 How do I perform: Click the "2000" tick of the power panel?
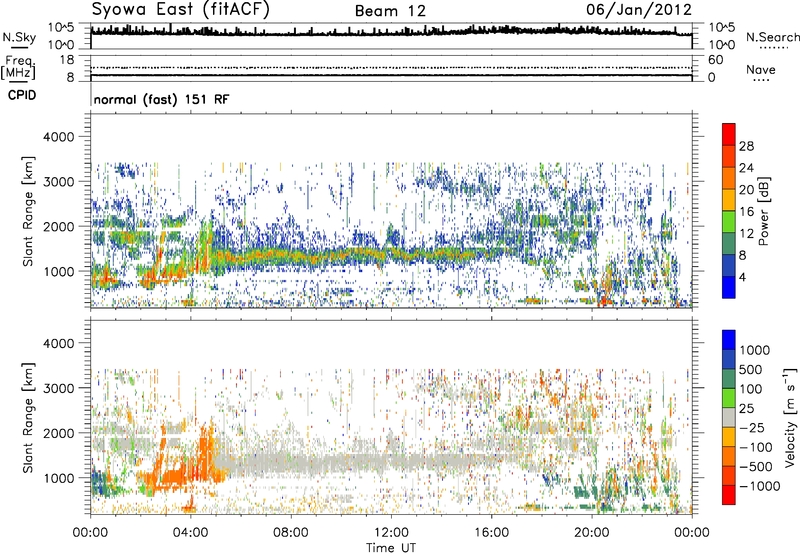(58, 226)
